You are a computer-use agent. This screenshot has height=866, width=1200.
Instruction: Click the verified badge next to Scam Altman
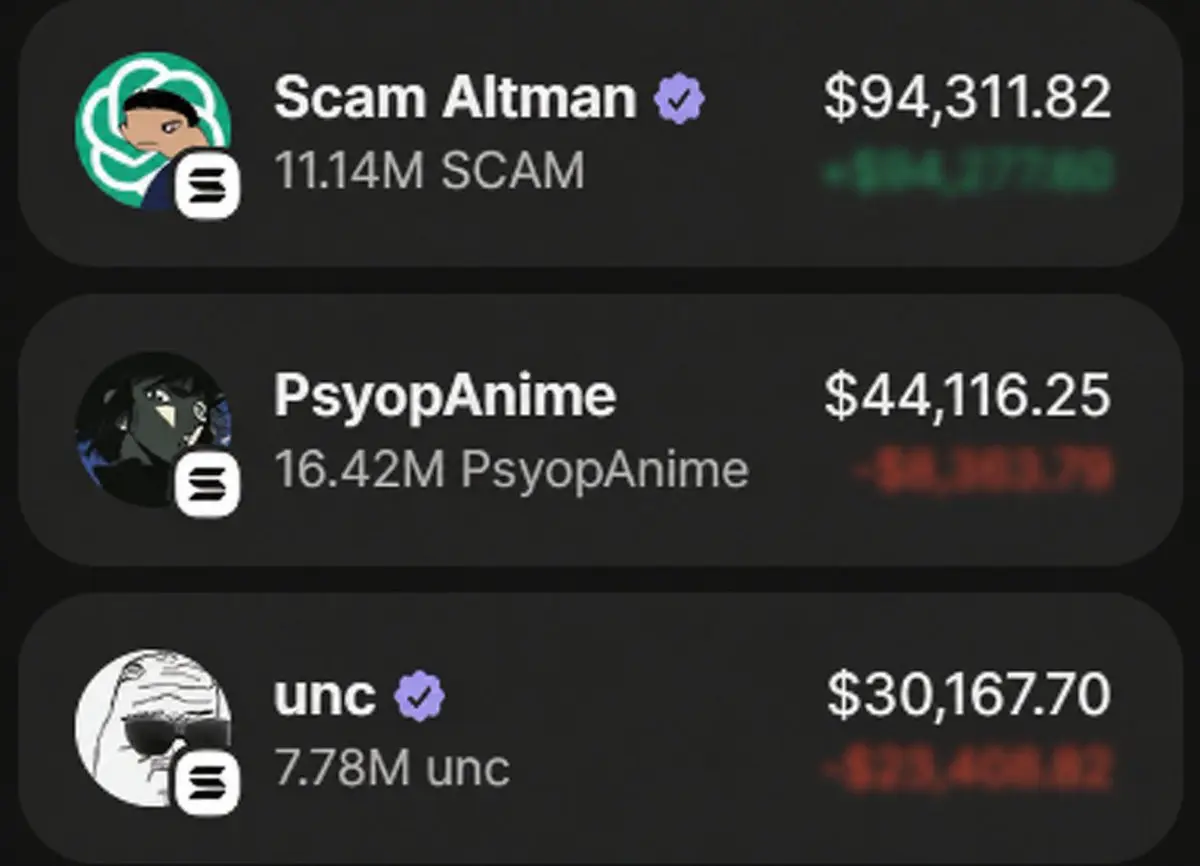click(680, 98)
